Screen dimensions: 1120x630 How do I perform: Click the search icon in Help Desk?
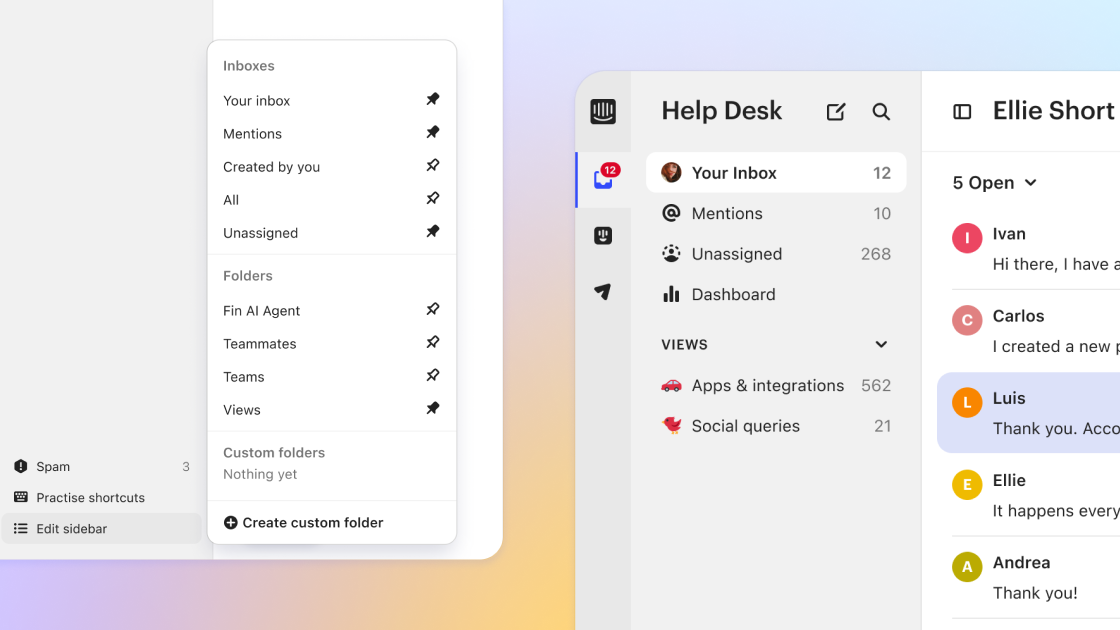click(x=881, y=112)
